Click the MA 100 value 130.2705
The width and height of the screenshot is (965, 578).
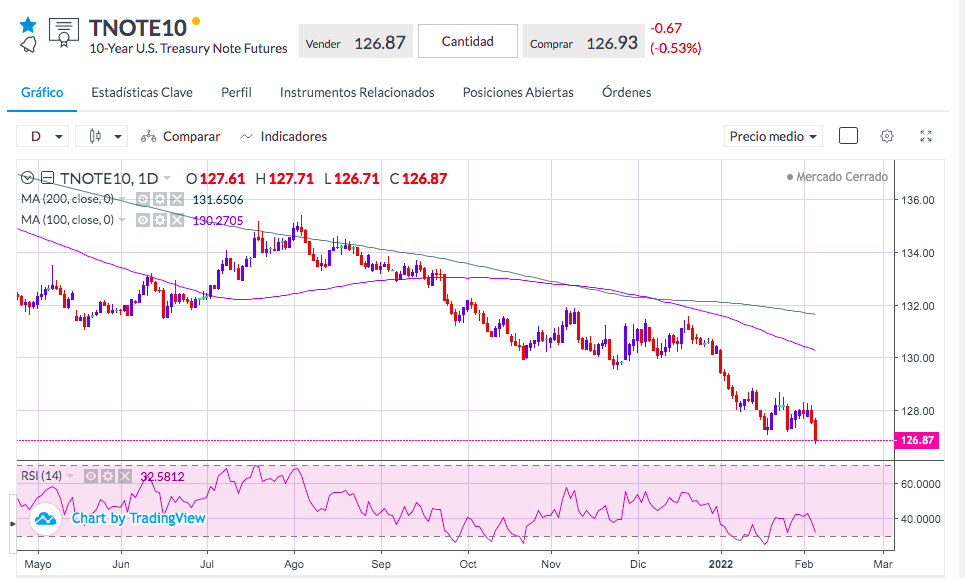tap(218, 220)
